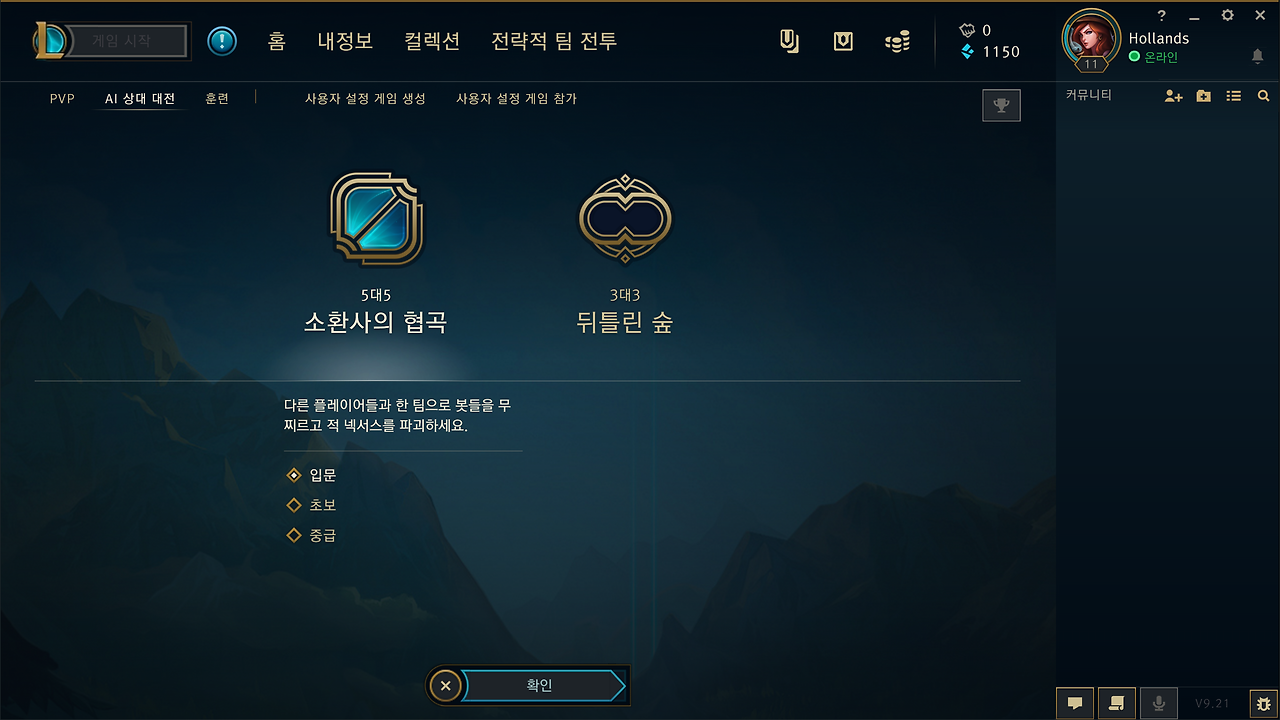Open the store coins icon
Image resolution: width=1280 pixels, height=720 pixels.
click(897, 41)
